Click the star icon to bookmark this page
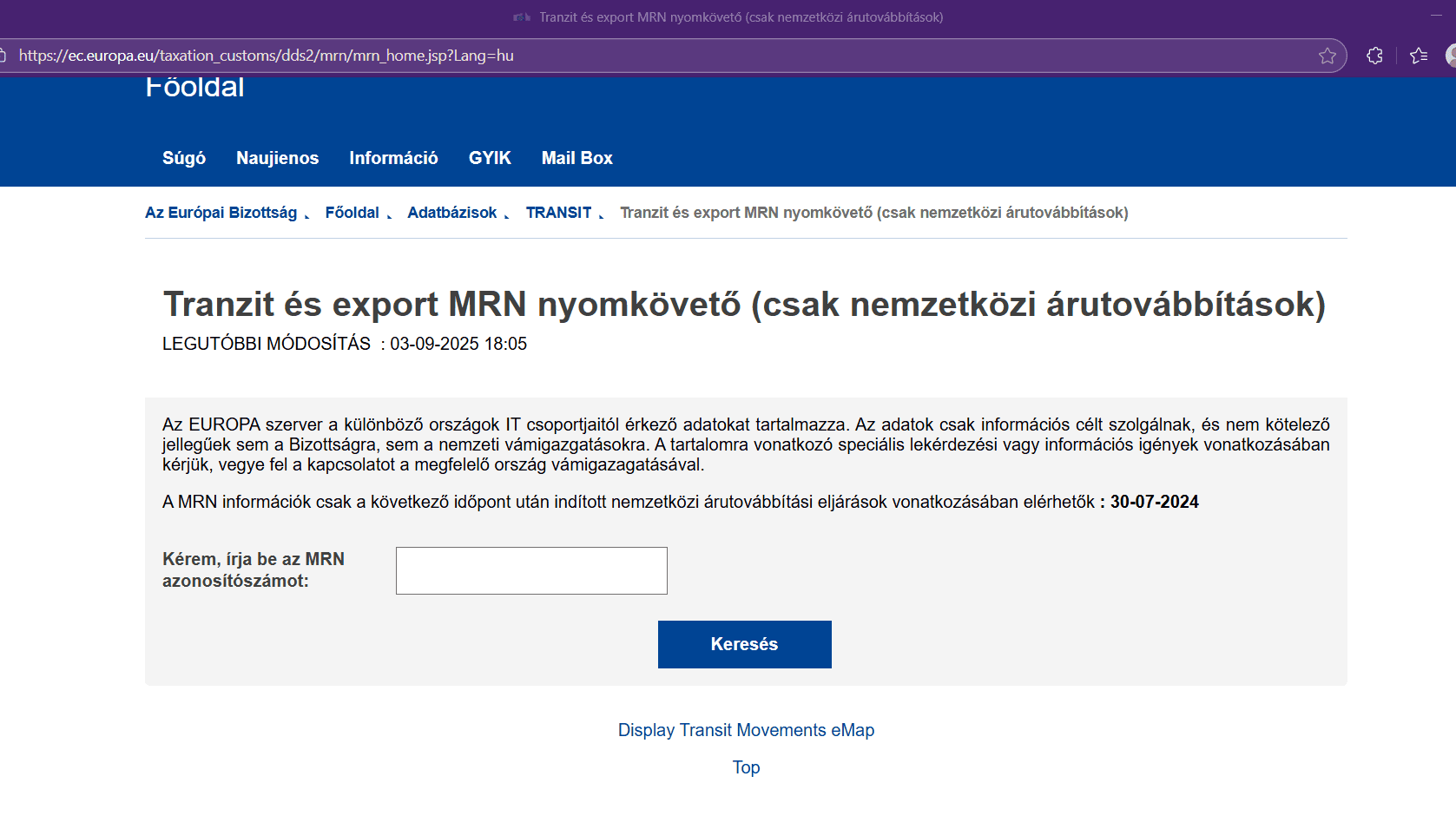Image resolution: width=1456 pixels, height=829 pixels. coord(1327,56)
